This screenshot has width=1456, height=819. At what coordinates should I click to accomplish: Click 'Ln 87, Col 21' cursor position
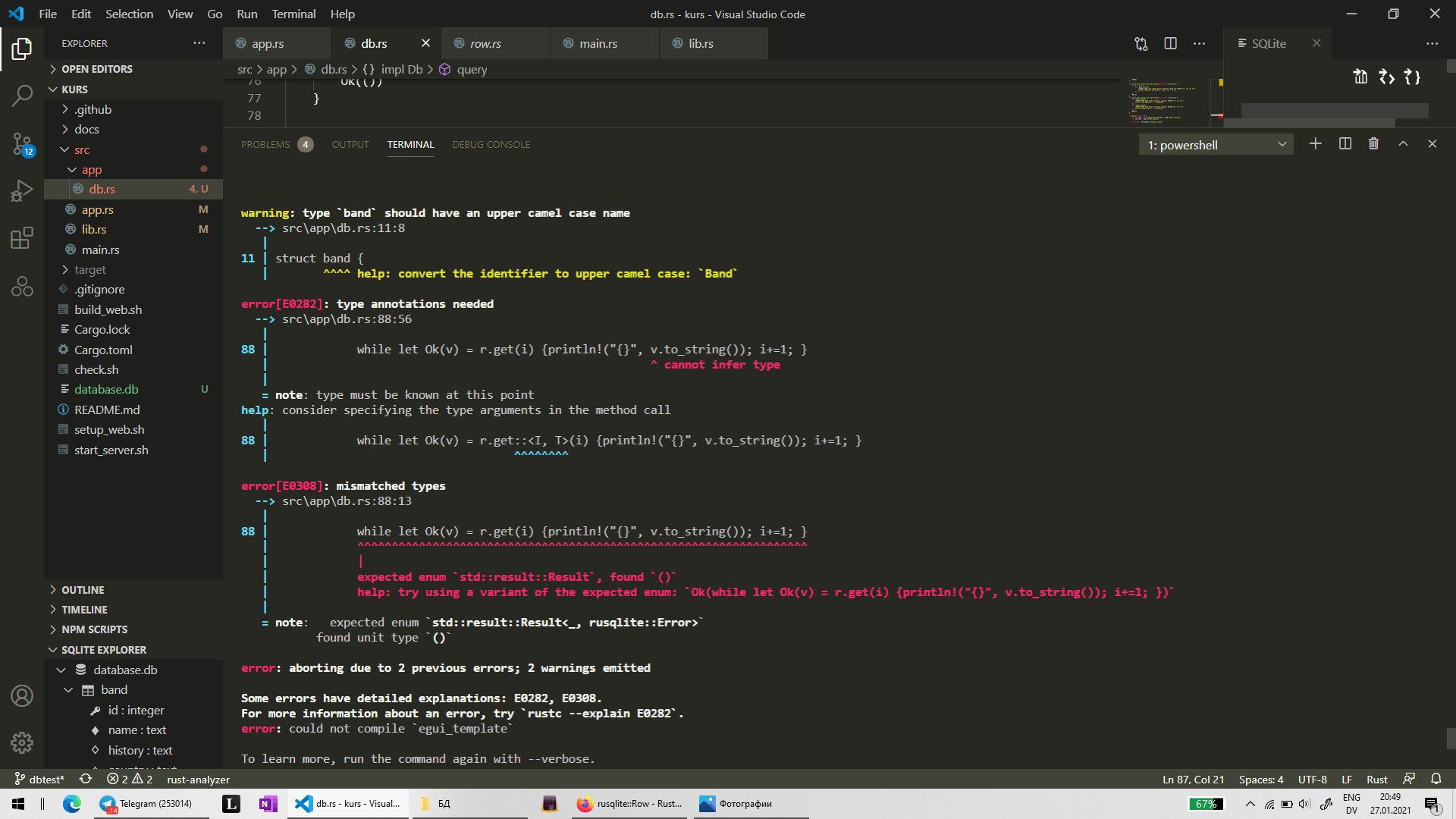1194,780
